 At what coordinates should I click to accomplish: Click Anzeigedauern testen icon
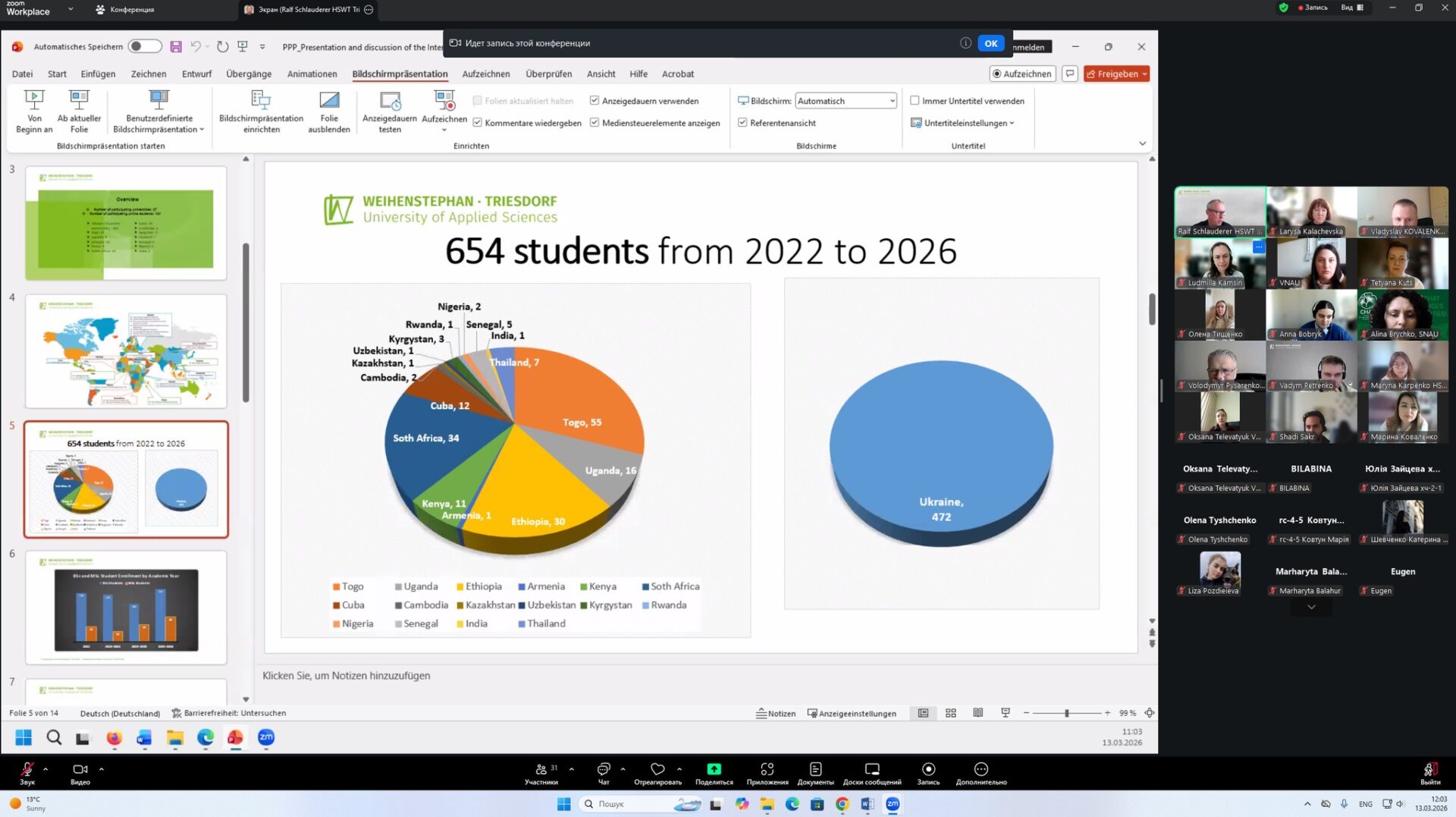pyautogui.click(x=390, y=101)
